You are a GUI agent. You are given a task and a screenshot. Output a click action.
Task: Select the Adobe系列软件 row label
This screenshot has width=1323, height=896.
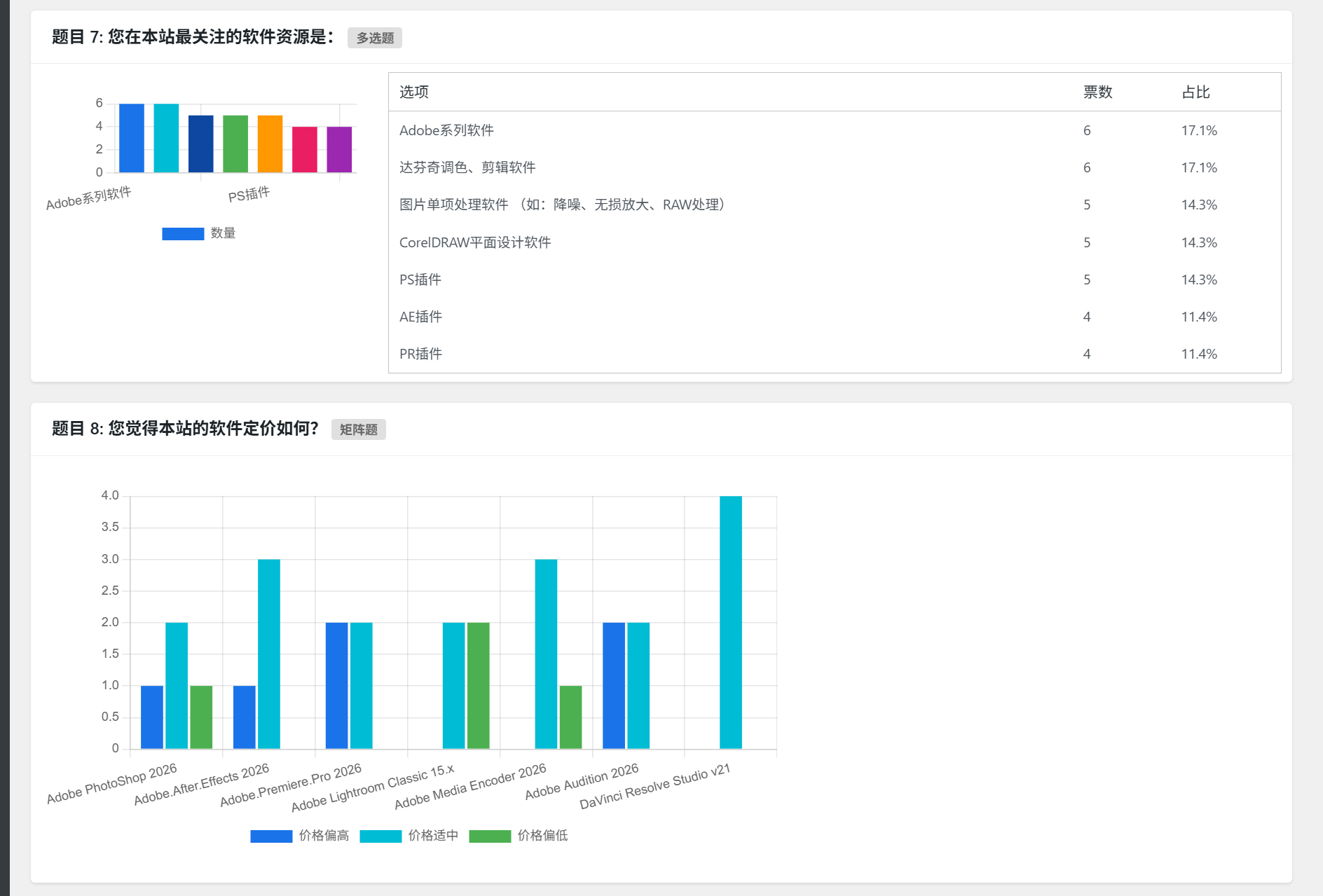click(x=446, y=130)
